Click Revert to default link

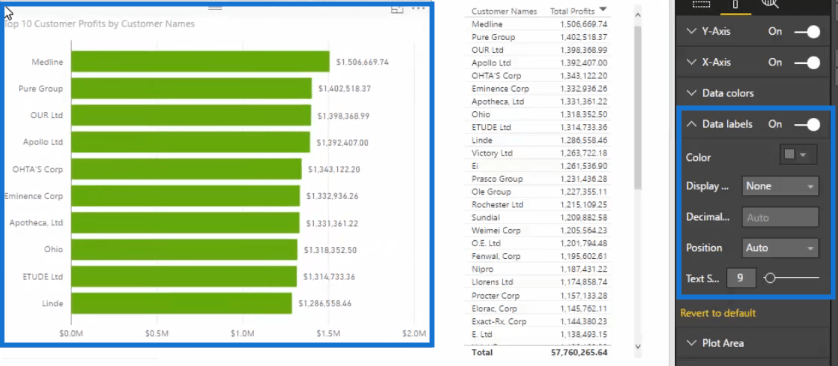coord(718,313)
